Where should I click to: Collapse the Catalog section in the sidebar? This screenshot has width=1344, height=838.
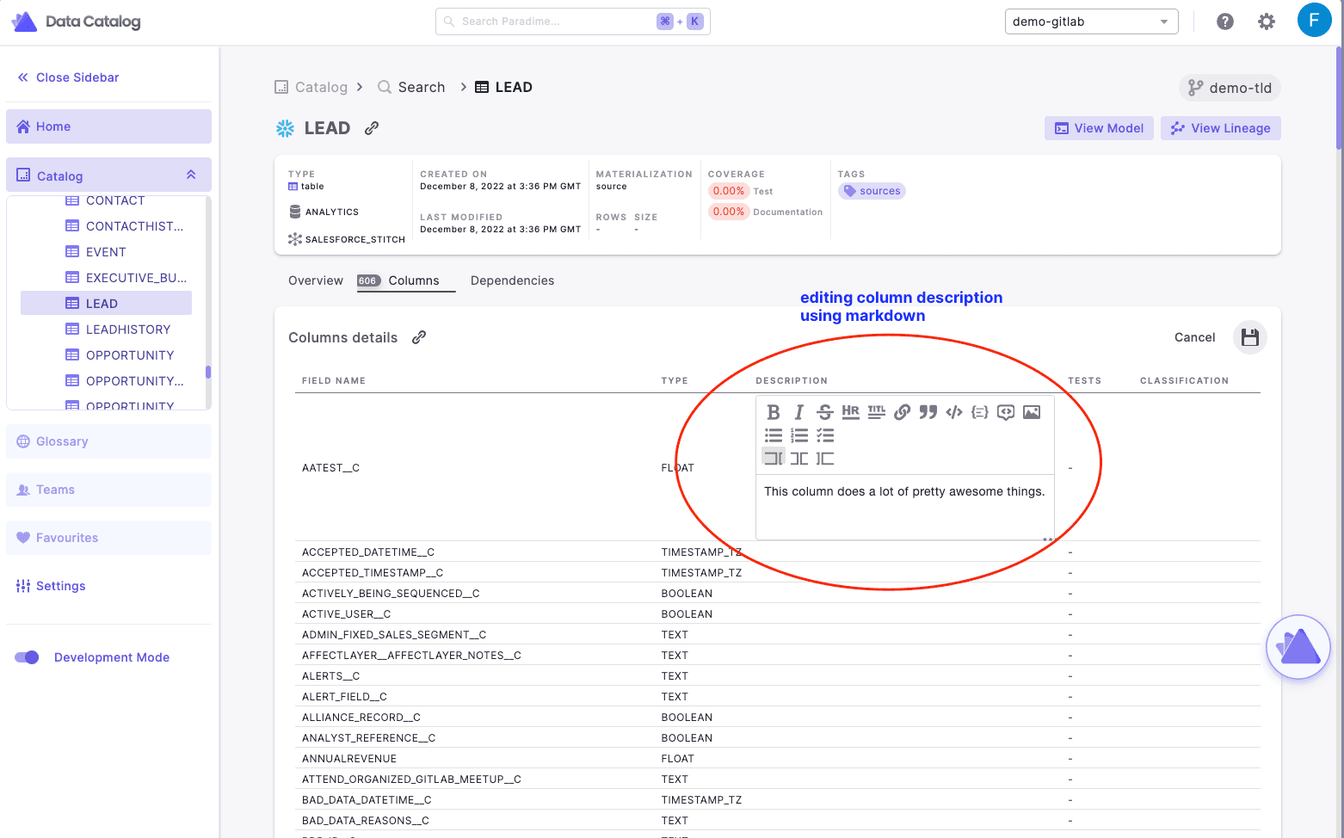[x=191, y=175]
